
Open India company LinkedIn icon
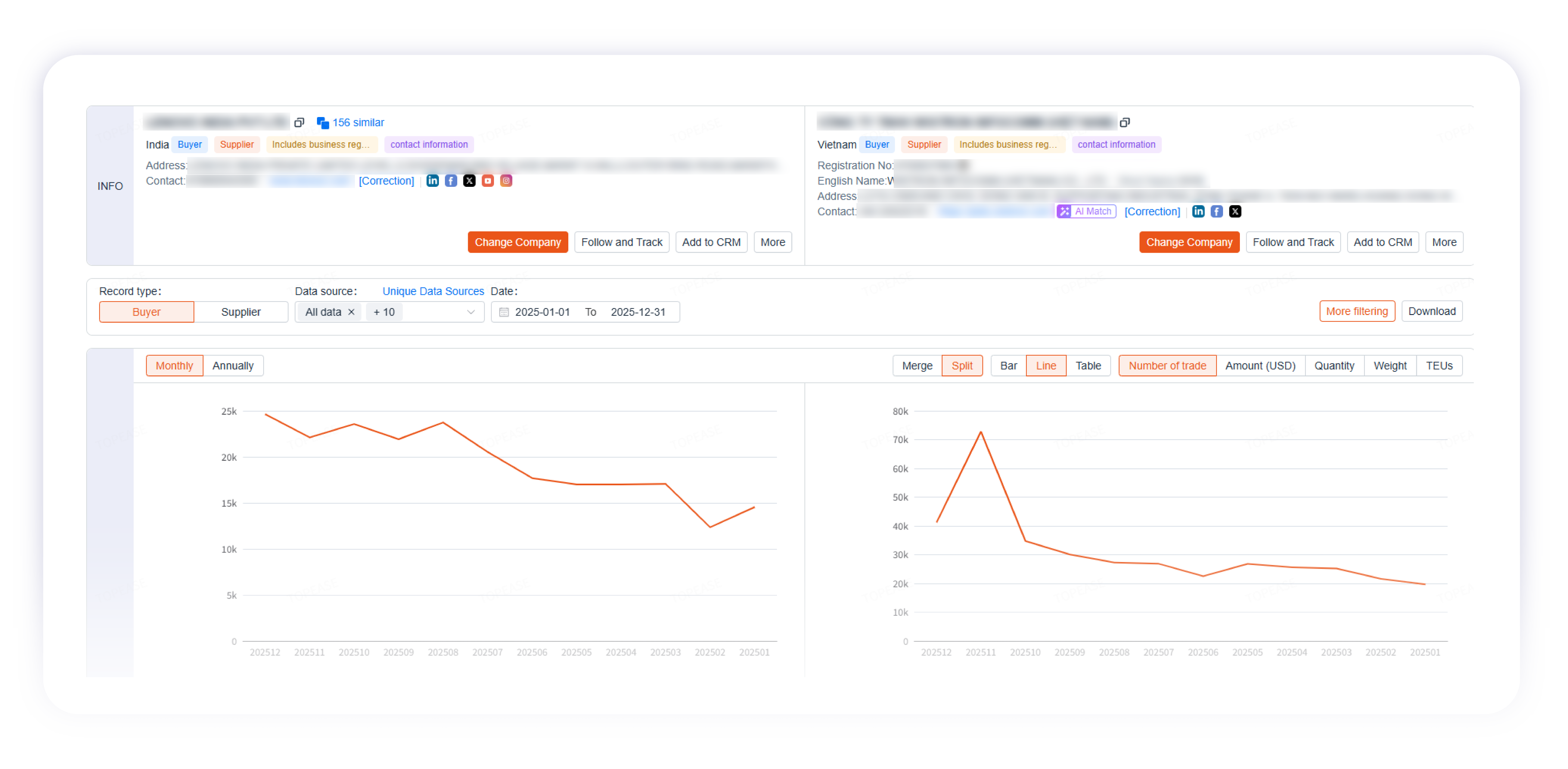pyautogui.click(x=432, y=181)
